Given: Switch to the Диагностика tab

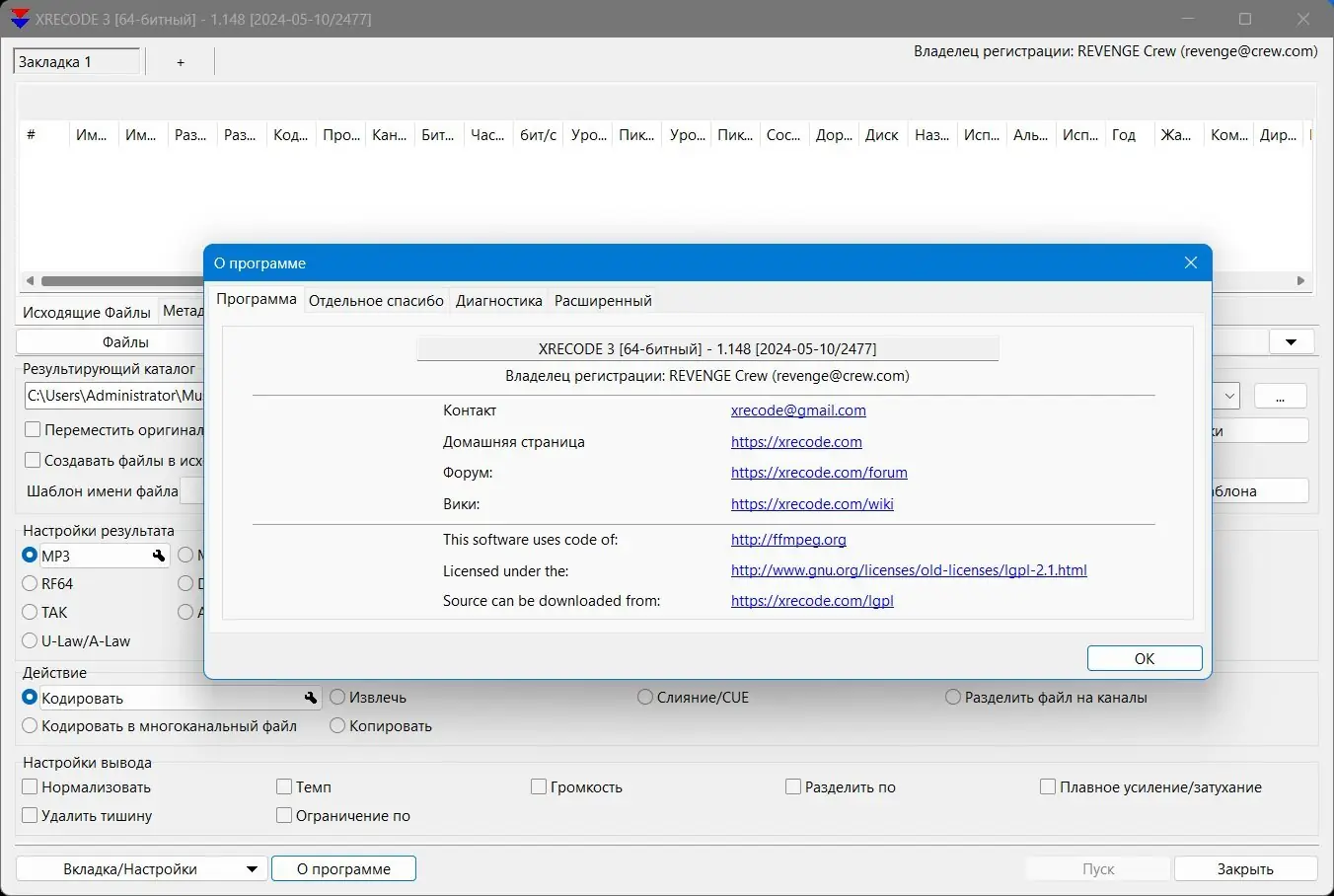Looking at the screenshot, I should pyautogui.click(x=499, y=301).
